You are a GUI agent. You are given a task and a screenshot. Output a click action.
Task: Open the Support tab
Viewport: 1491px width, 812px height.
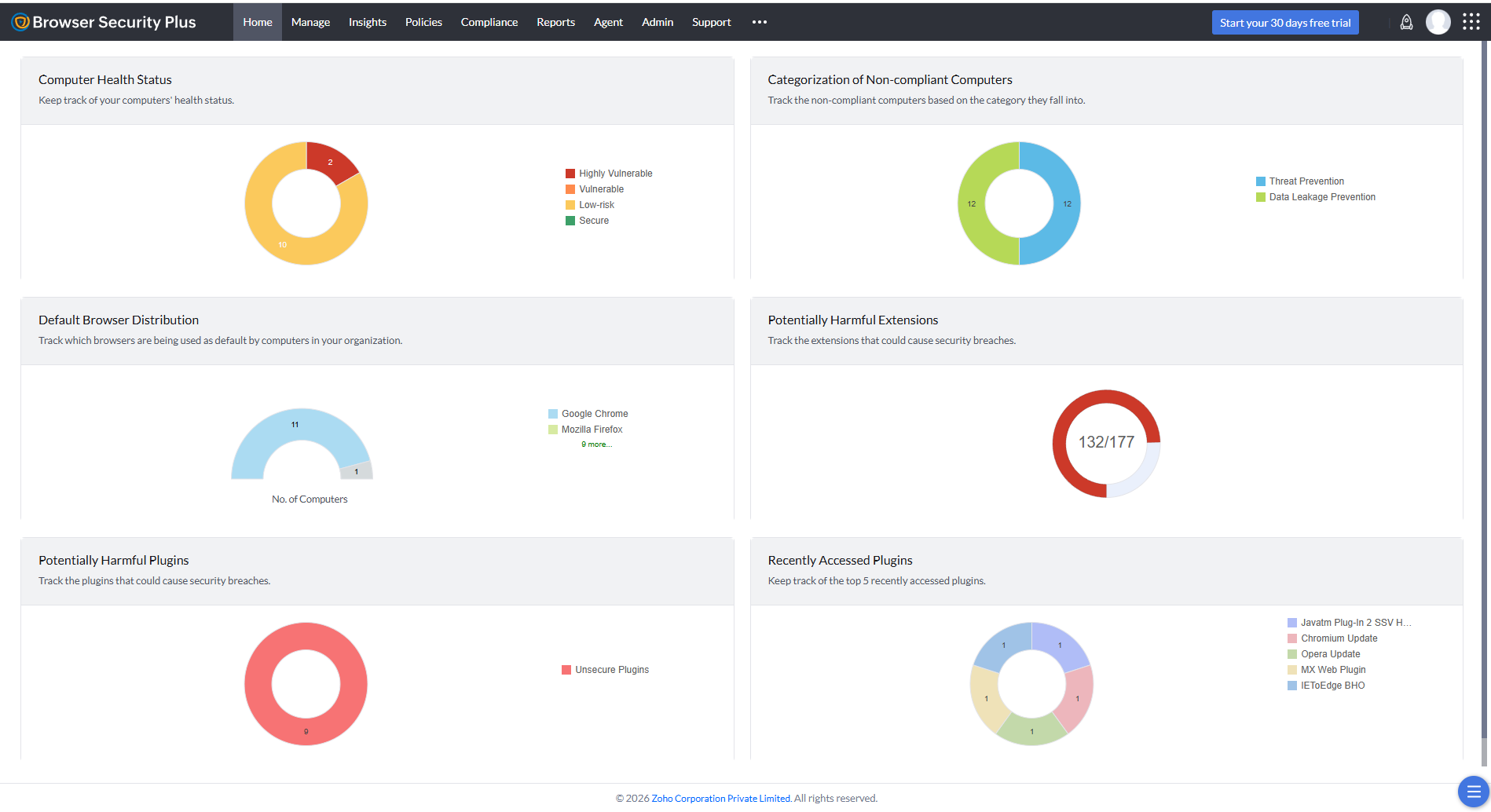click(x=711, y=22)
